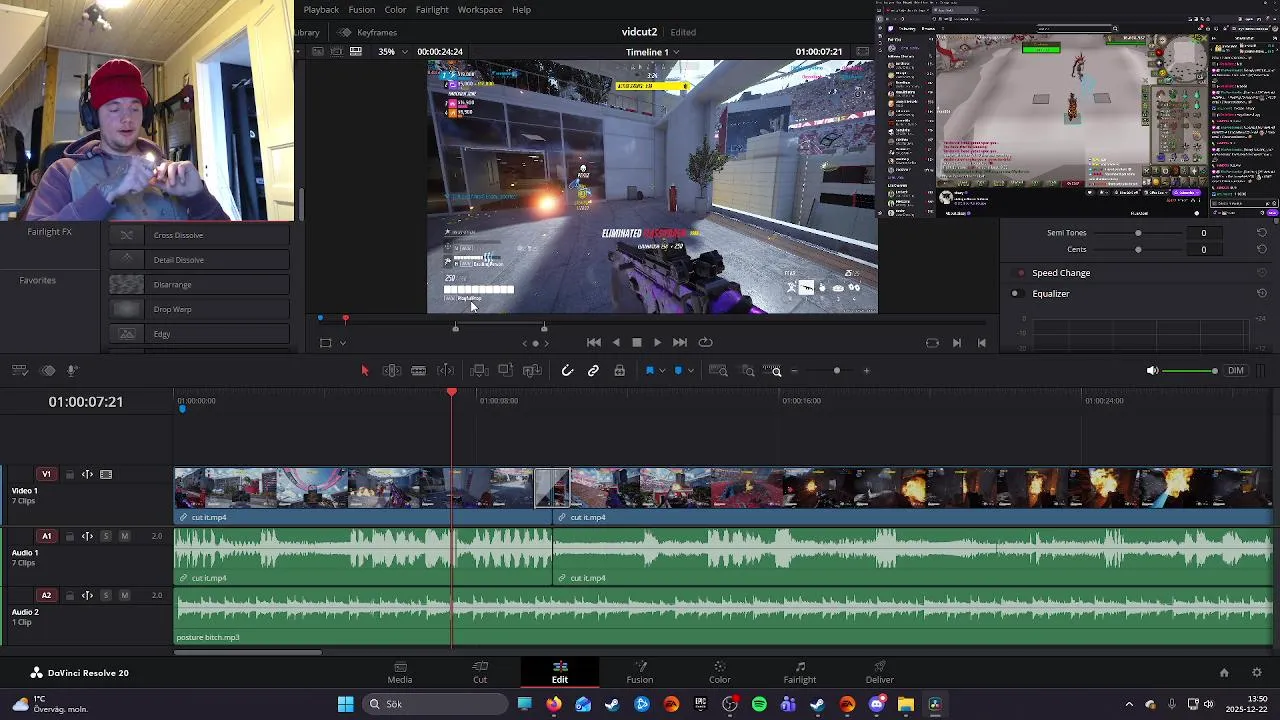Open the Fairlight menu
Screen dimensions: 1280x720
coord(432,10)
